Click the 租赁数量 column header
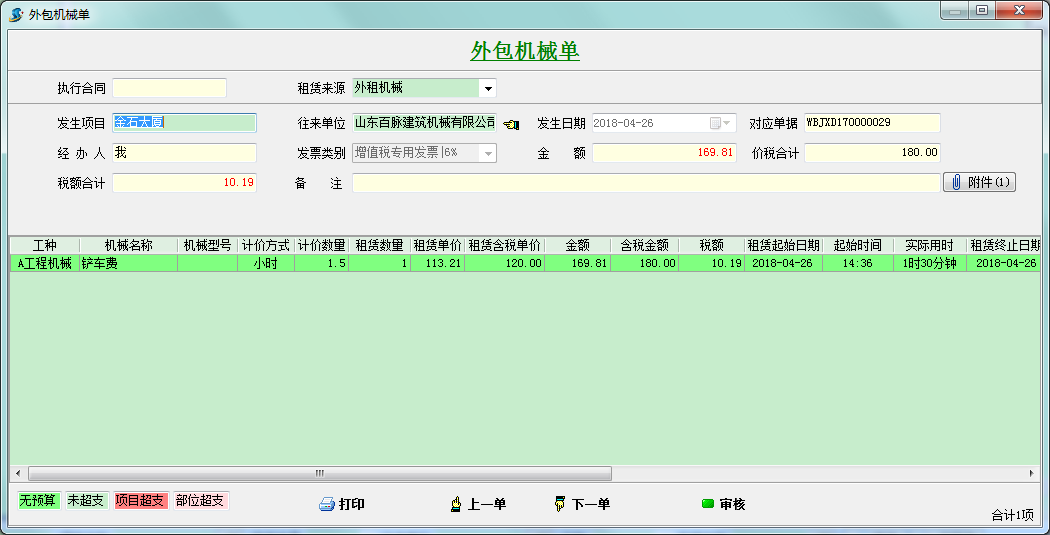The image size is (1050, 535). point(380,245)
